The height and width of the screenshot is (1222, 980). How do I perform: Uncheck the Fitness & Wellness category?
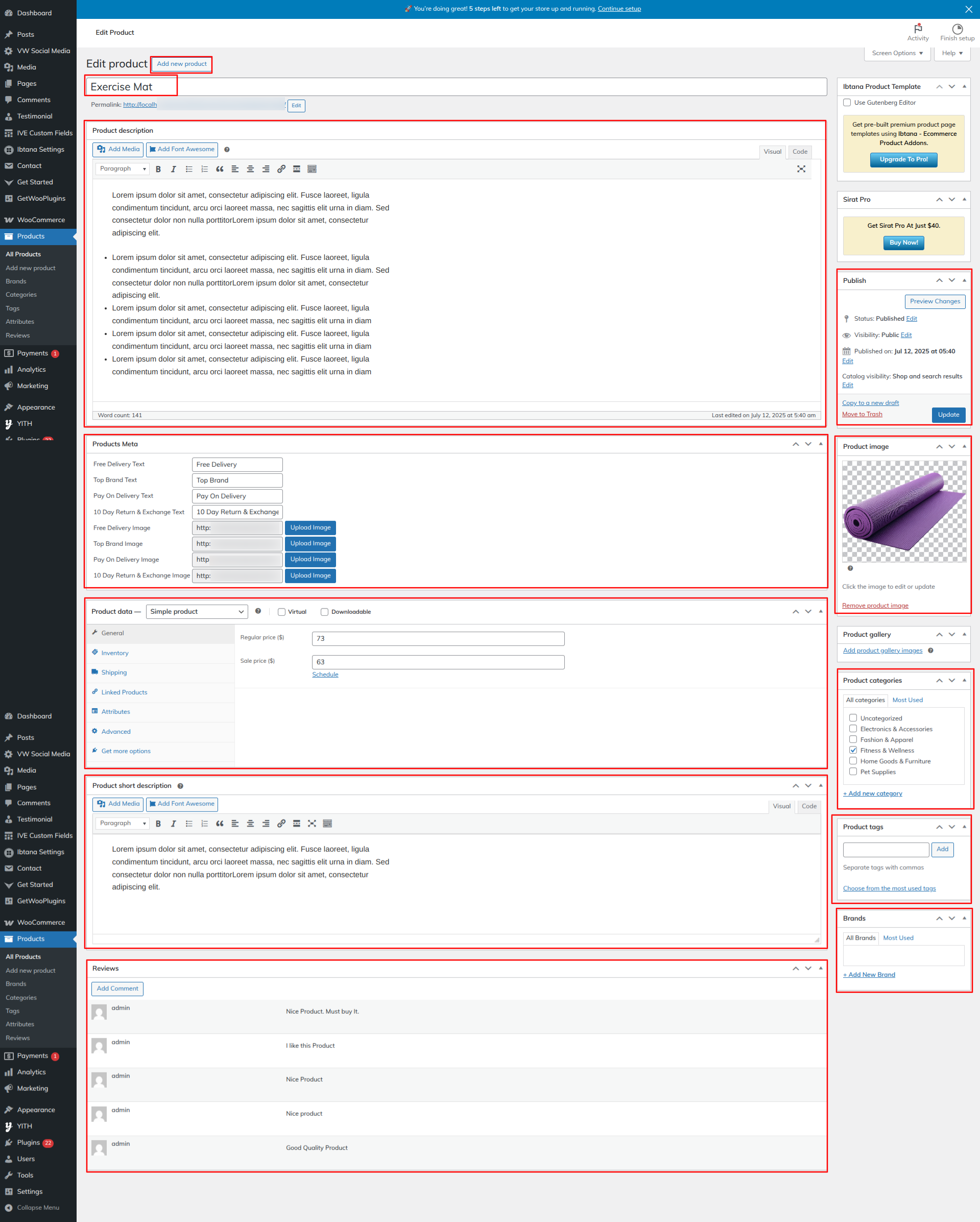tap(853, 751)
